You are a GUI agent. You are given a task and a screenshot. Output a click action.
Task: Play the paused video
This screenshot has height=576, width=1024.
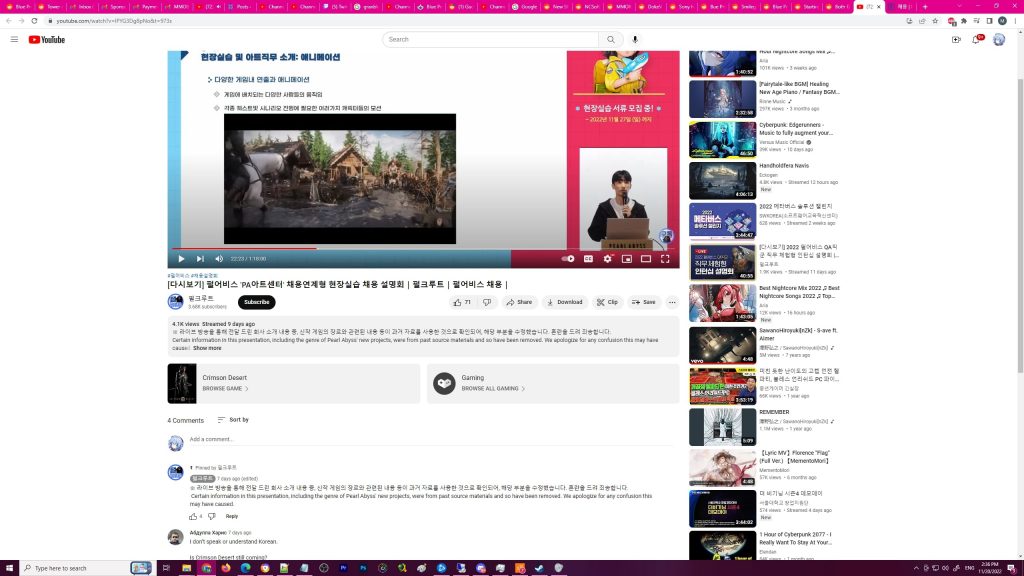182,259
